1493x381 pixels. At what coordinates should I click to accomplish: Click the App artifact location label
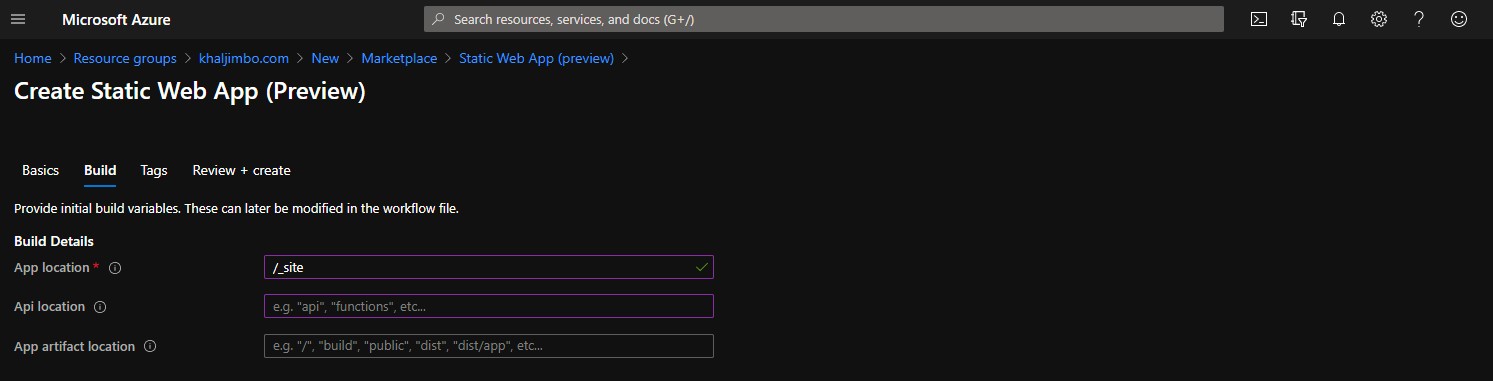click(x=74, y=346)
